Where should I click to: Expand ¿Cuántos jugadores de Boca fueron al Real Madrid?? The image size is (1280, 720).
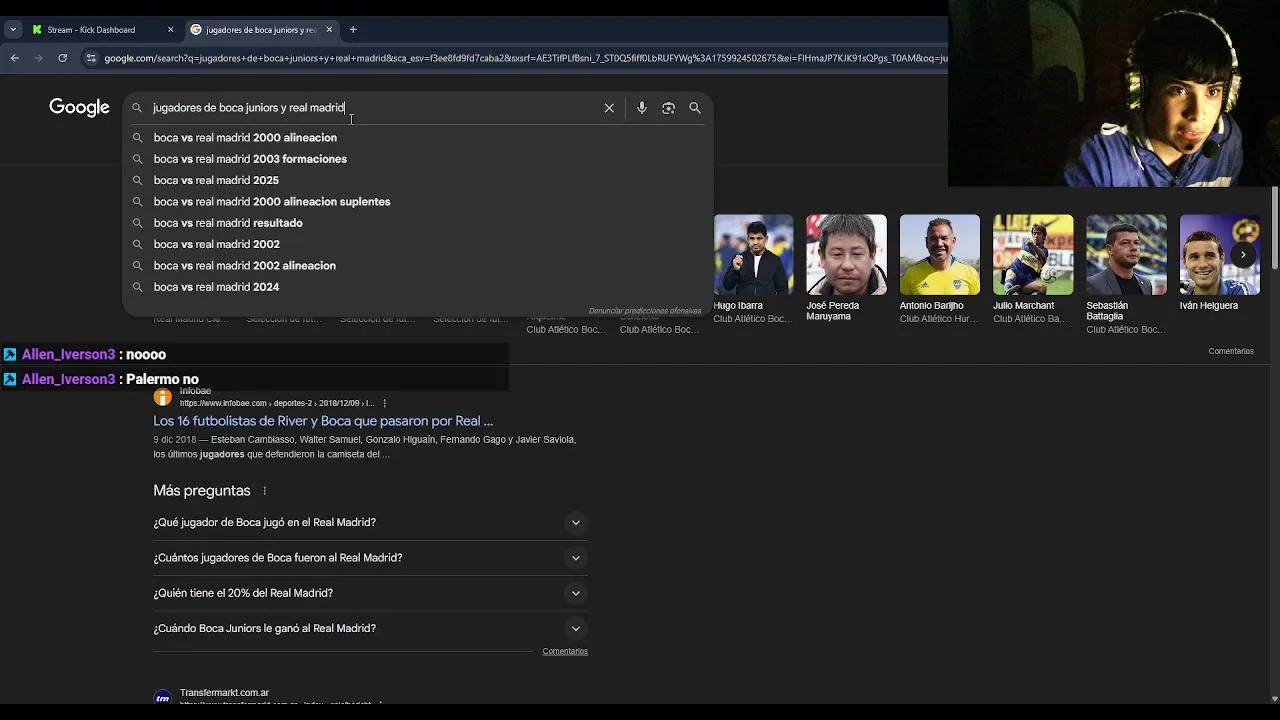click(x=370, y=558)
